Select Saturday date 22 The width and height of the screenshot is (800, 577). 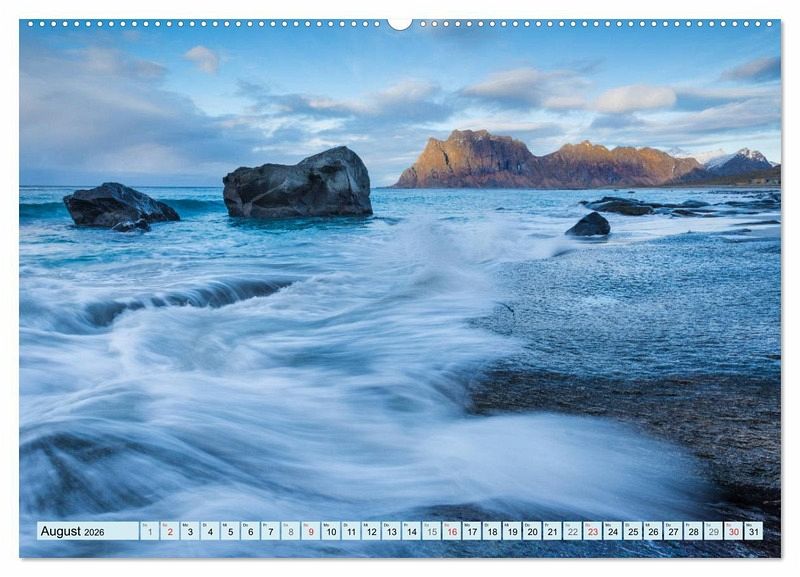point(572,531)
